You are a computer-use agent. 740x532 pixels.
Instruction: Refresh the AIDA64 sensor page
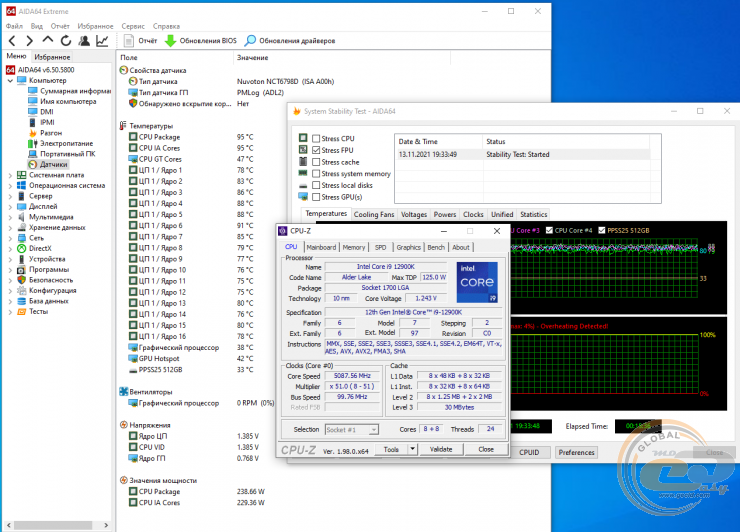66,41
